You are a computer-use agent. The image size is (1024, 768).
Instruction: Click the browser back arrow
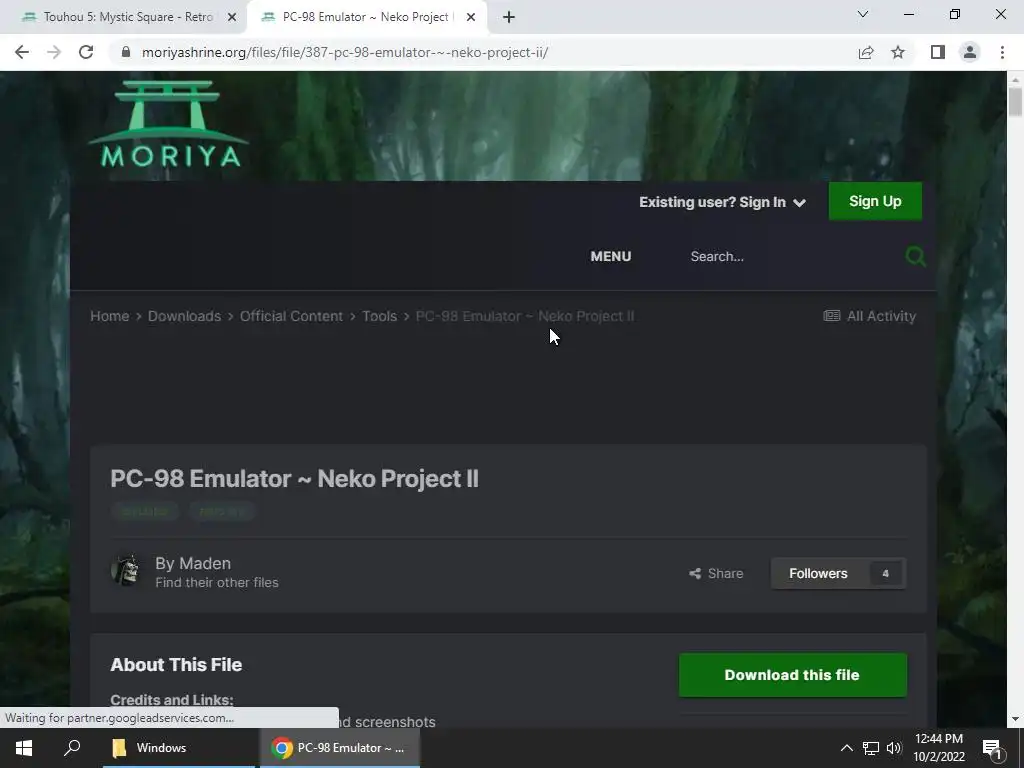(x=22, y=52)
